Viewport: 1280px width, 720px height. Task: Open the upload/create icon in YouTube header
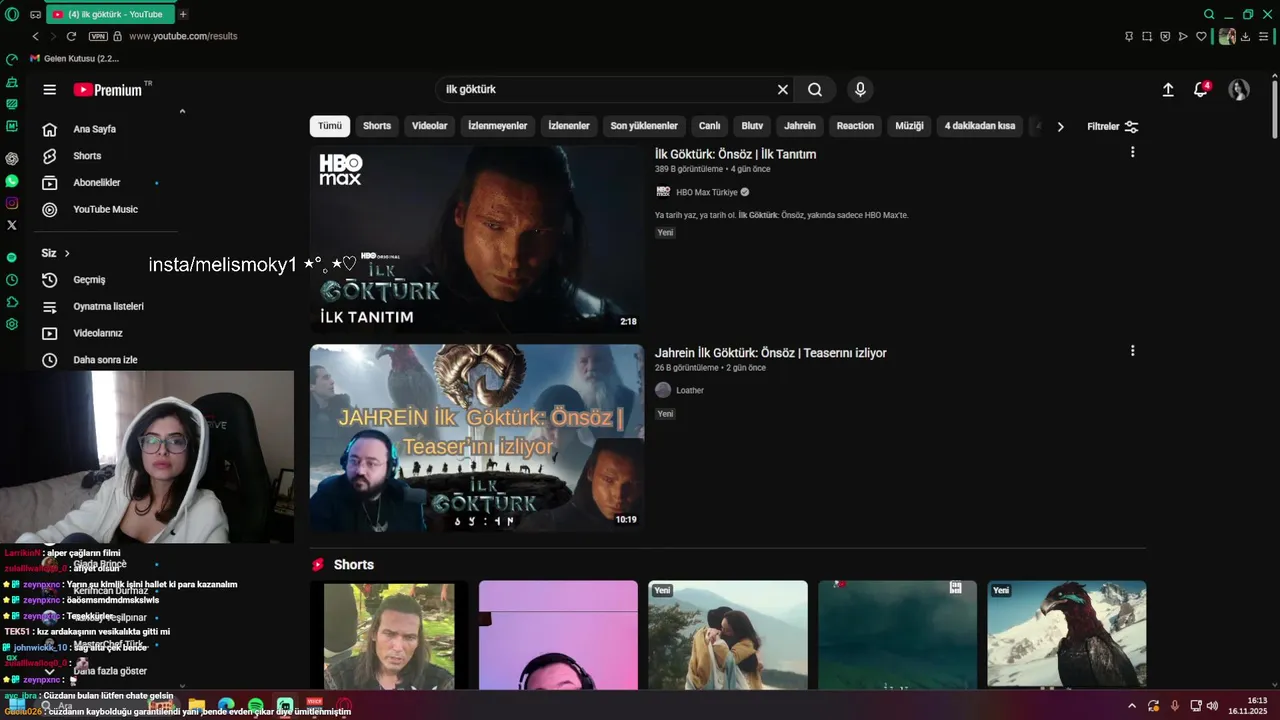pyautogui.click(x=1168, y=90)
